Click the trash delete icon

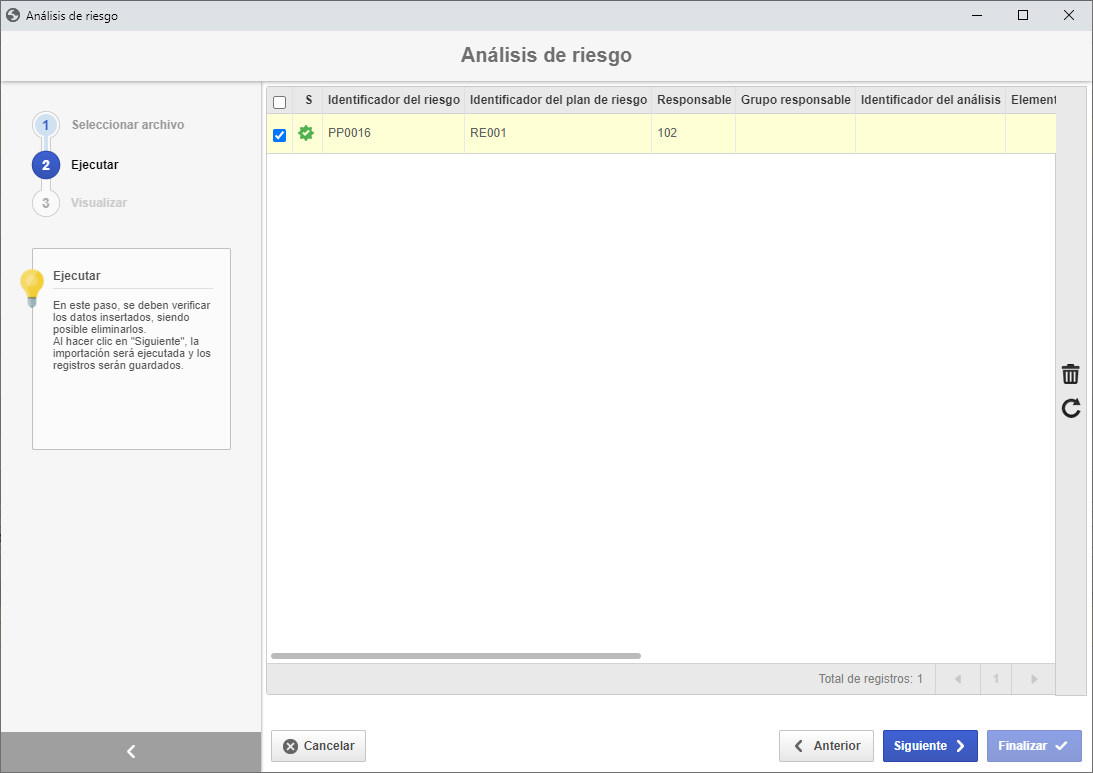(x=1071, y=374)
